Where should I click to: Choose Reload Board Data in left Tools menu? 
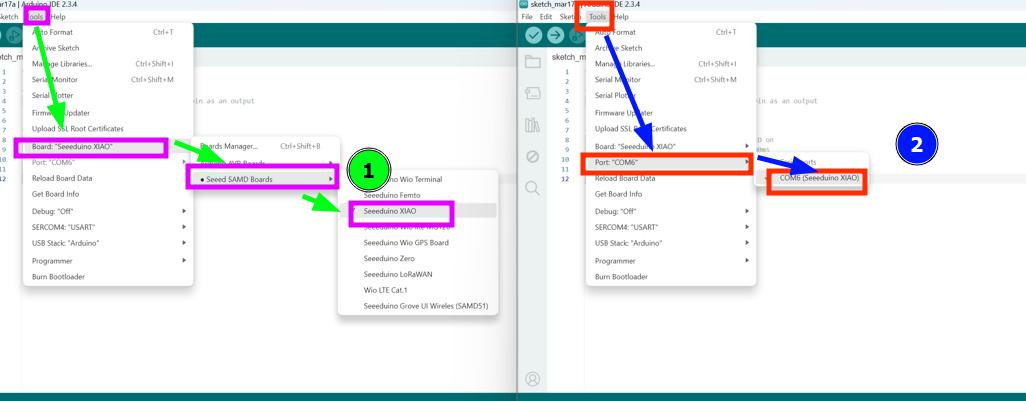pyautogui.click(x=108, y=178)
